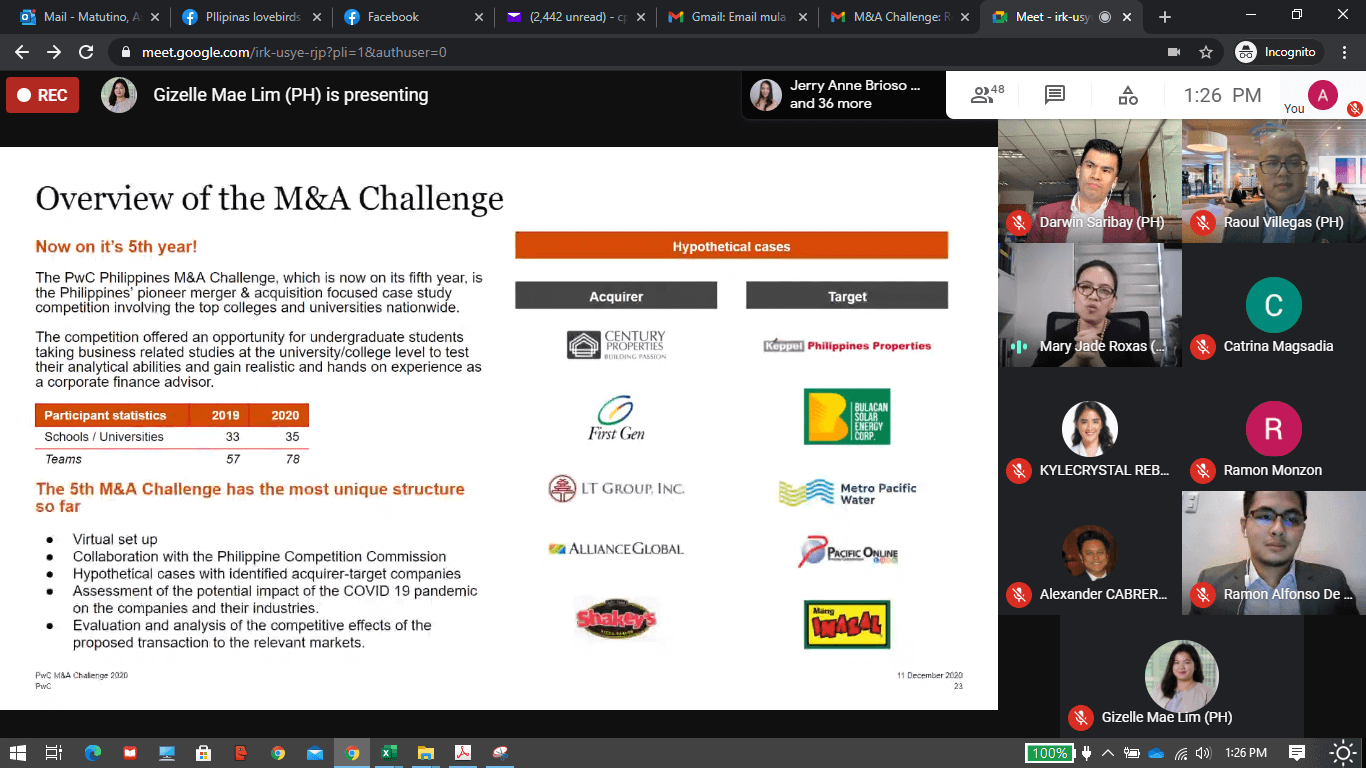Image resolution: width=1366 pixels, height=768 pixels.
Task: Bookmark this page with the star icon
Action: pos(1206,52)
